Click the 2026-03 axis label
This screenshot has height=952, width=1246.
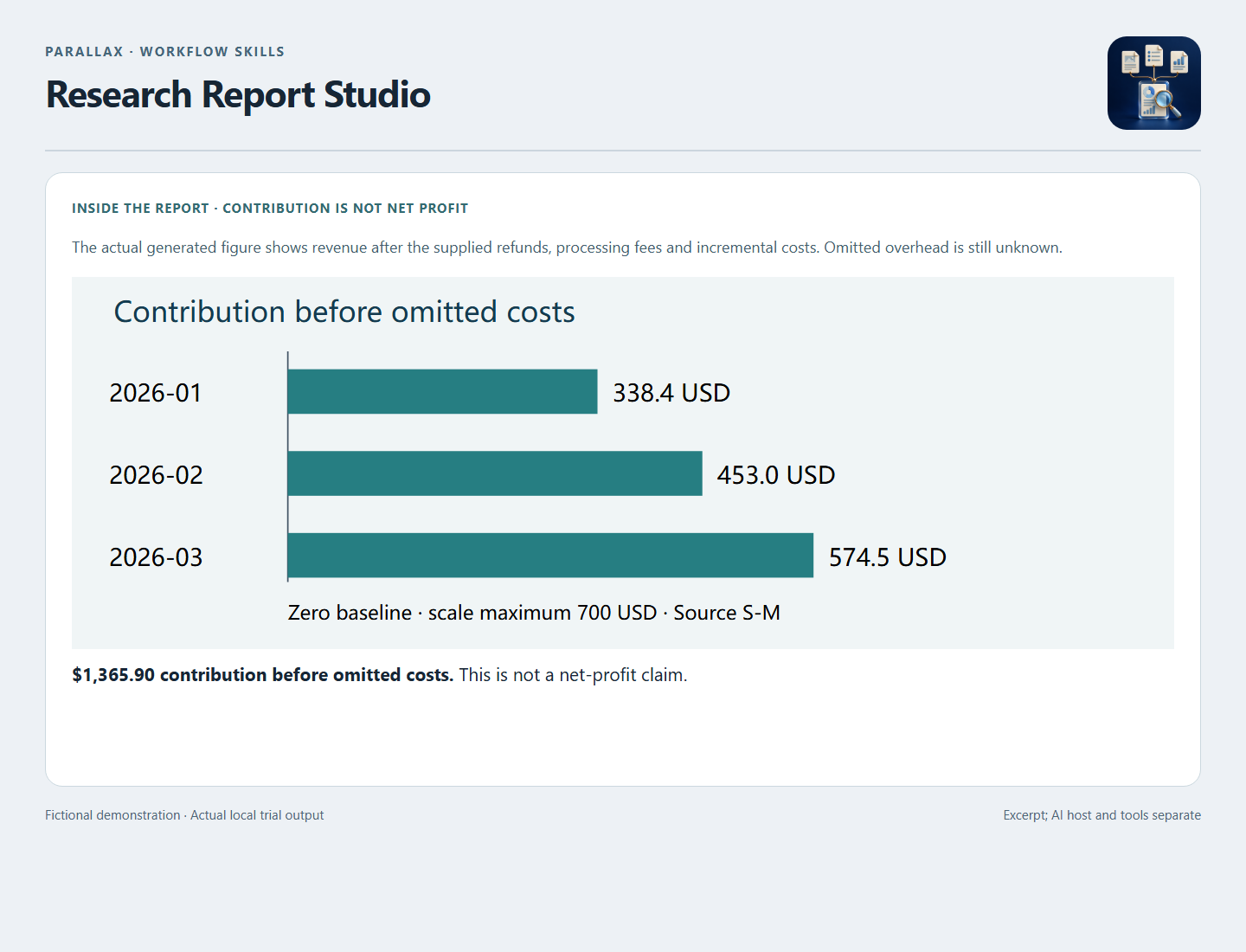[x=156, y=557]
